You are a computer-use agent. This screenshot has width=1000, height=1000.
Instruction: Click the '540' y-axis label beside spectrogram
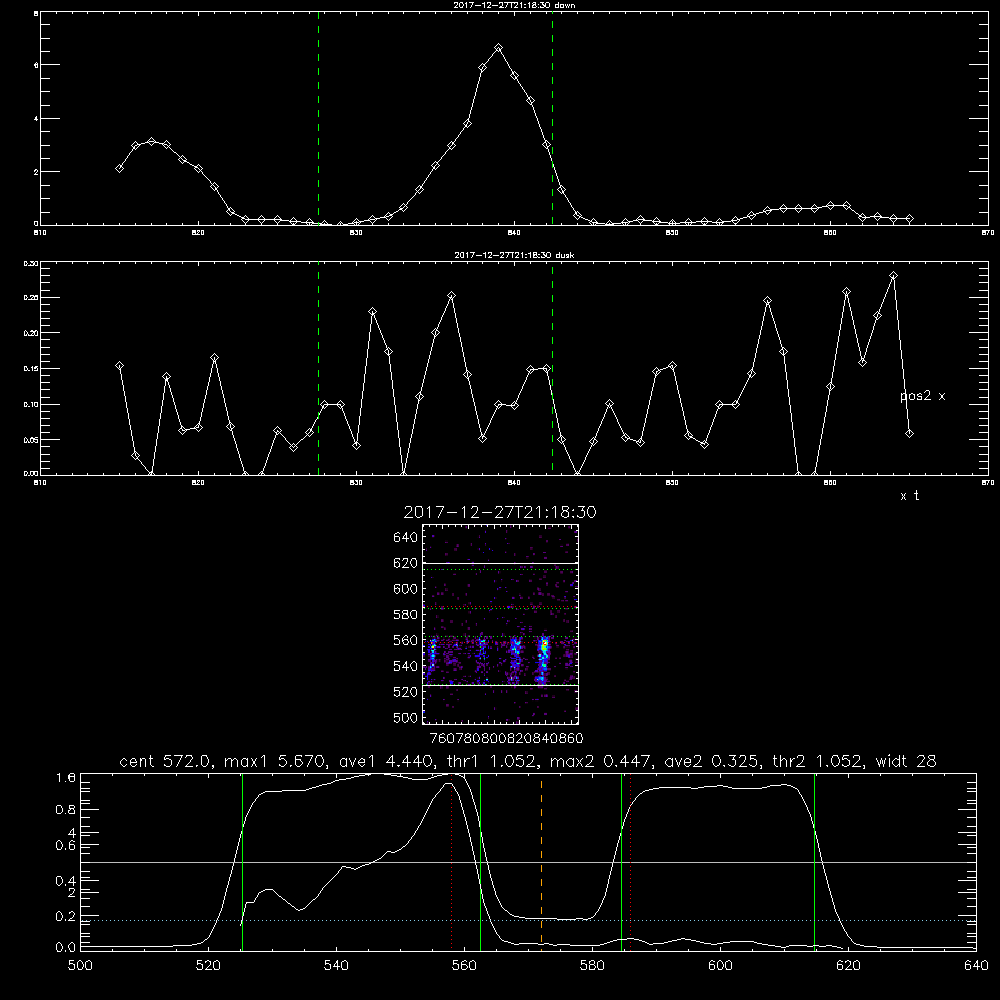click(406, 666)
